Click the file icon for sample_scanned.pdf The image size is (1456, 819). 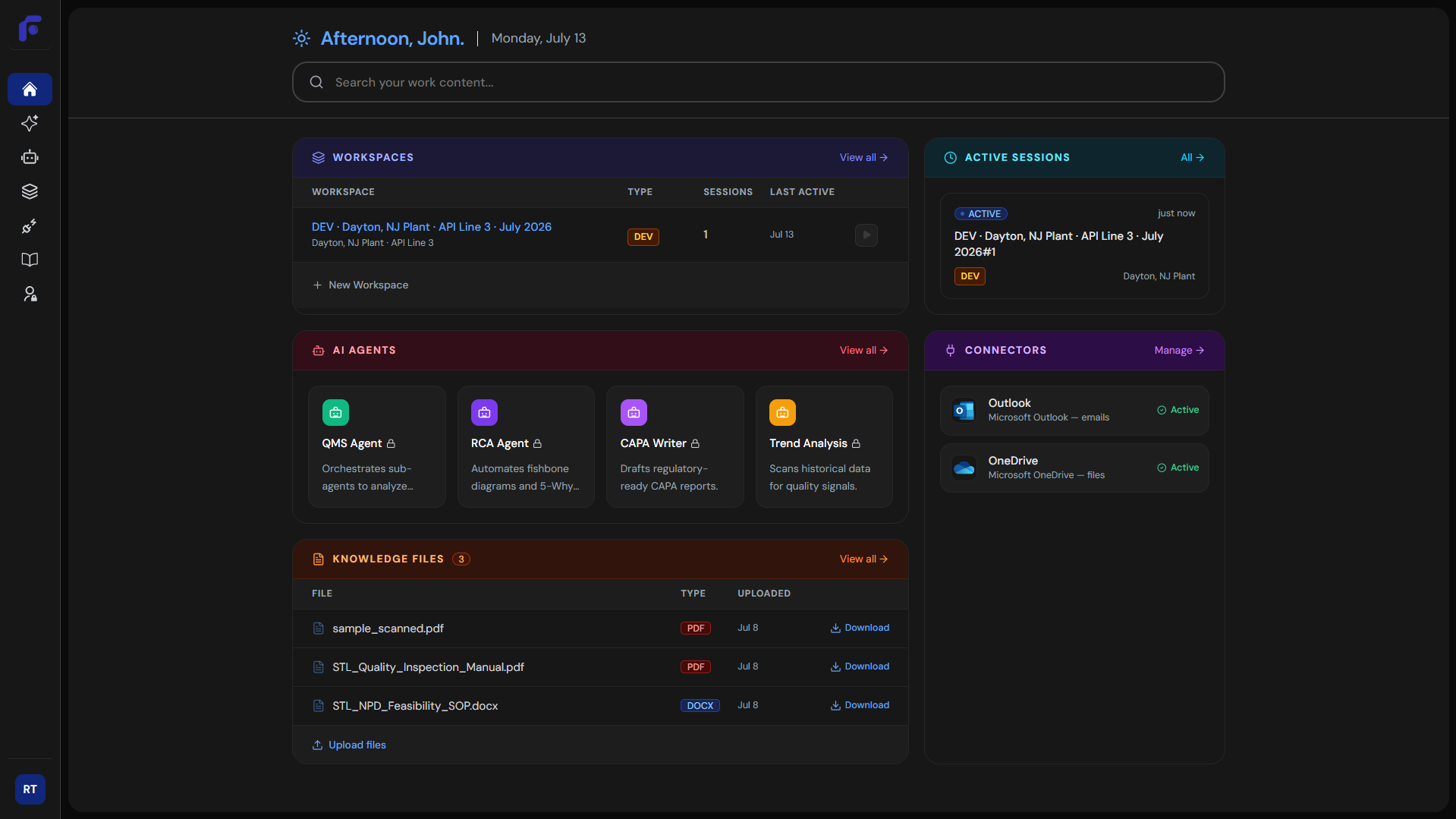click(319, 628)
